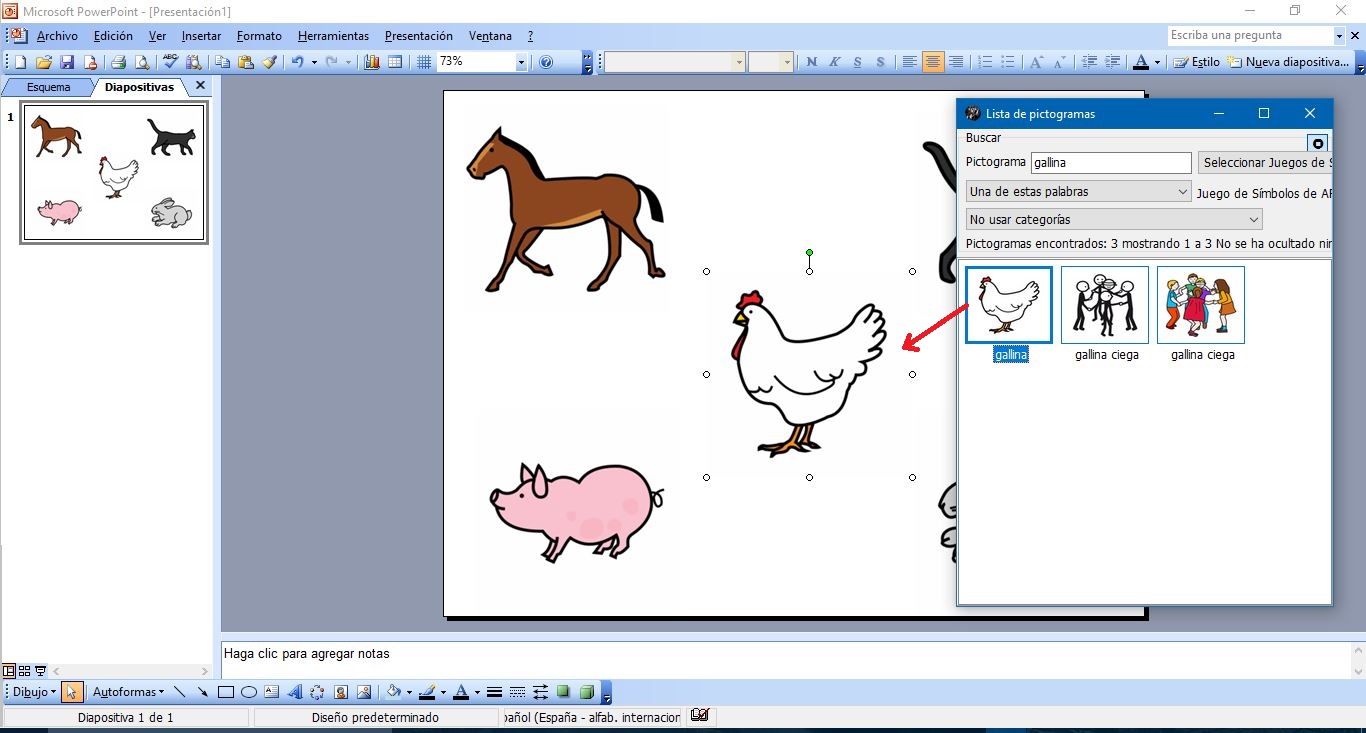Expand the zoom percentage dropdown
Screen dimensions: 1366x733
coord(521,61)
